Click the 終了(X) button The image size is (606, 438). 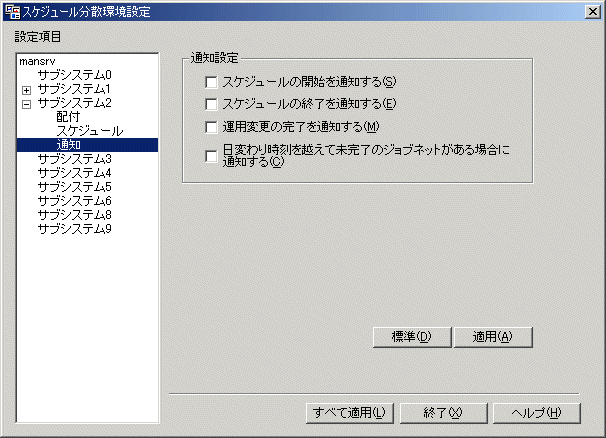tap(444, 413)
